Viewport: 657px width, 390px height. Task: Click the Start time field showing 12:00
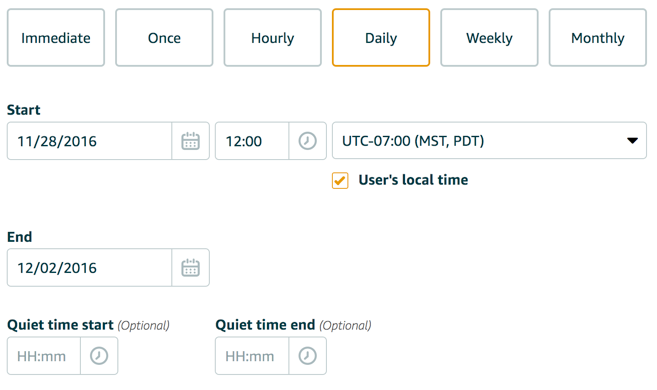(x=252, y=141)
